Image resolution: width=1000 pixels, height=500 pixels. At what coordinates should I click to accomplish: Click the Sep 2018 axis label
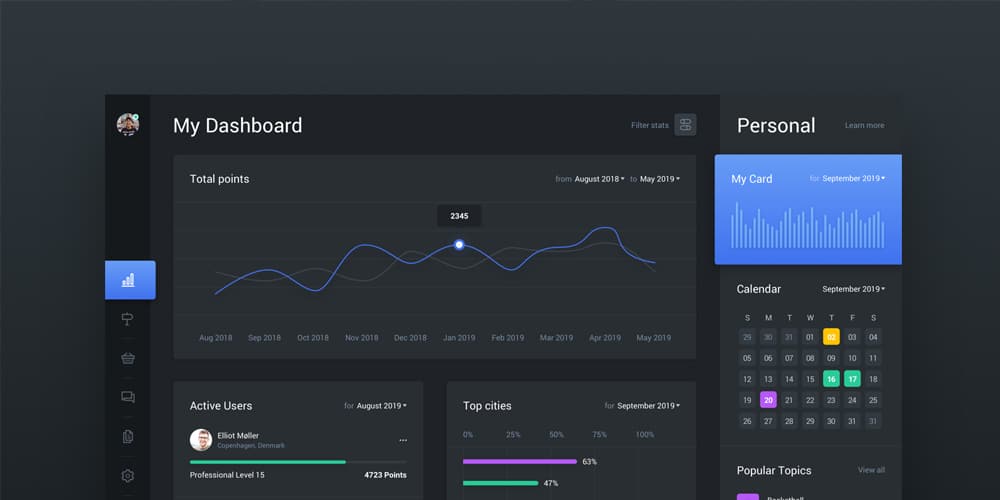tap(264, 338)
